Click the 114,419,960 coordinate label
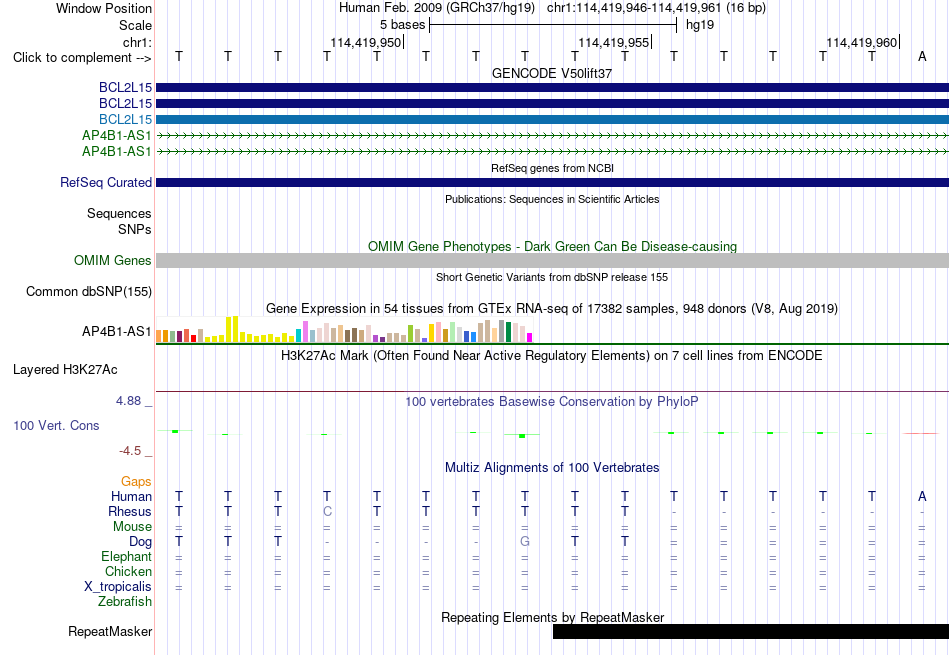Screen dimensions: 950x655 [862, 42]
